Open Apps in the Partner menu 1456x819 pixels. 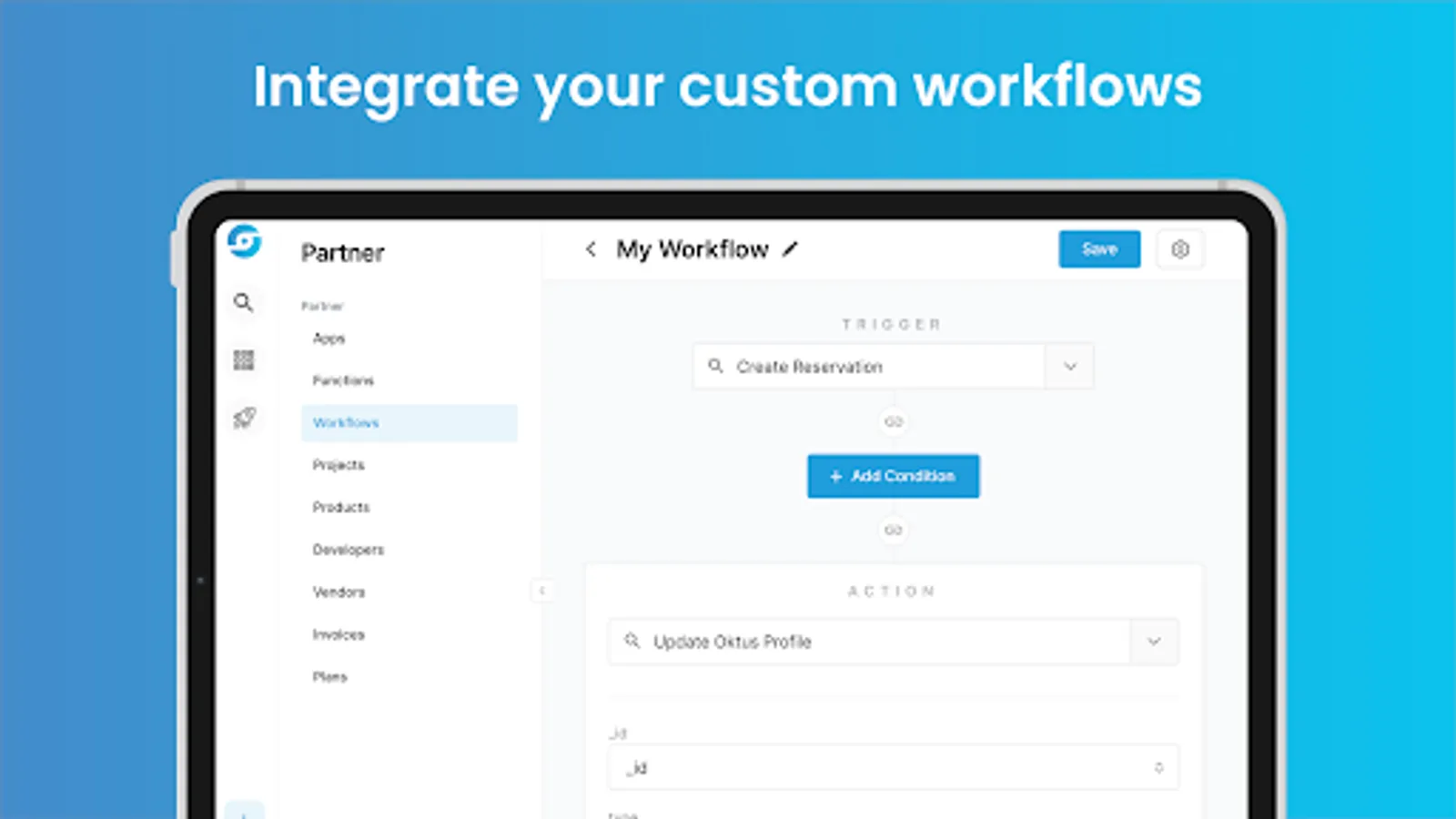click(329, 339)
